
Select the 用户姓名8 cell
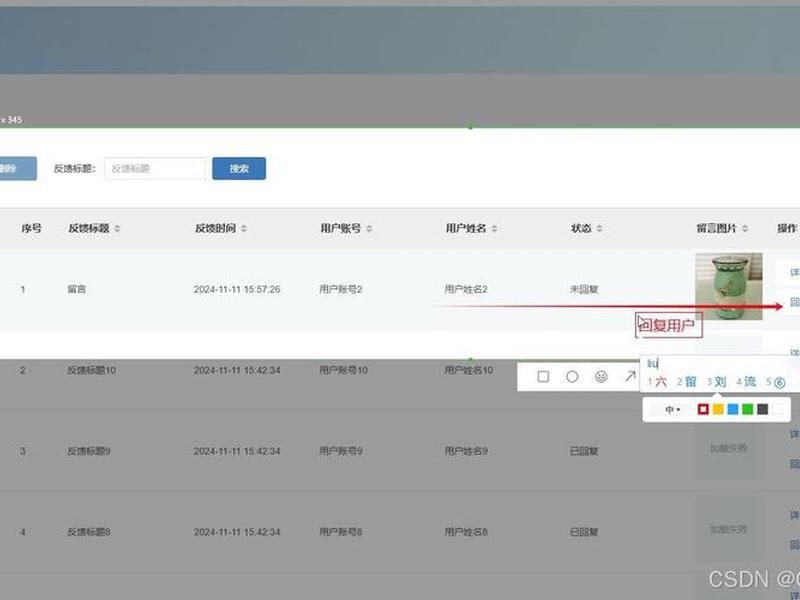point(466,532)
